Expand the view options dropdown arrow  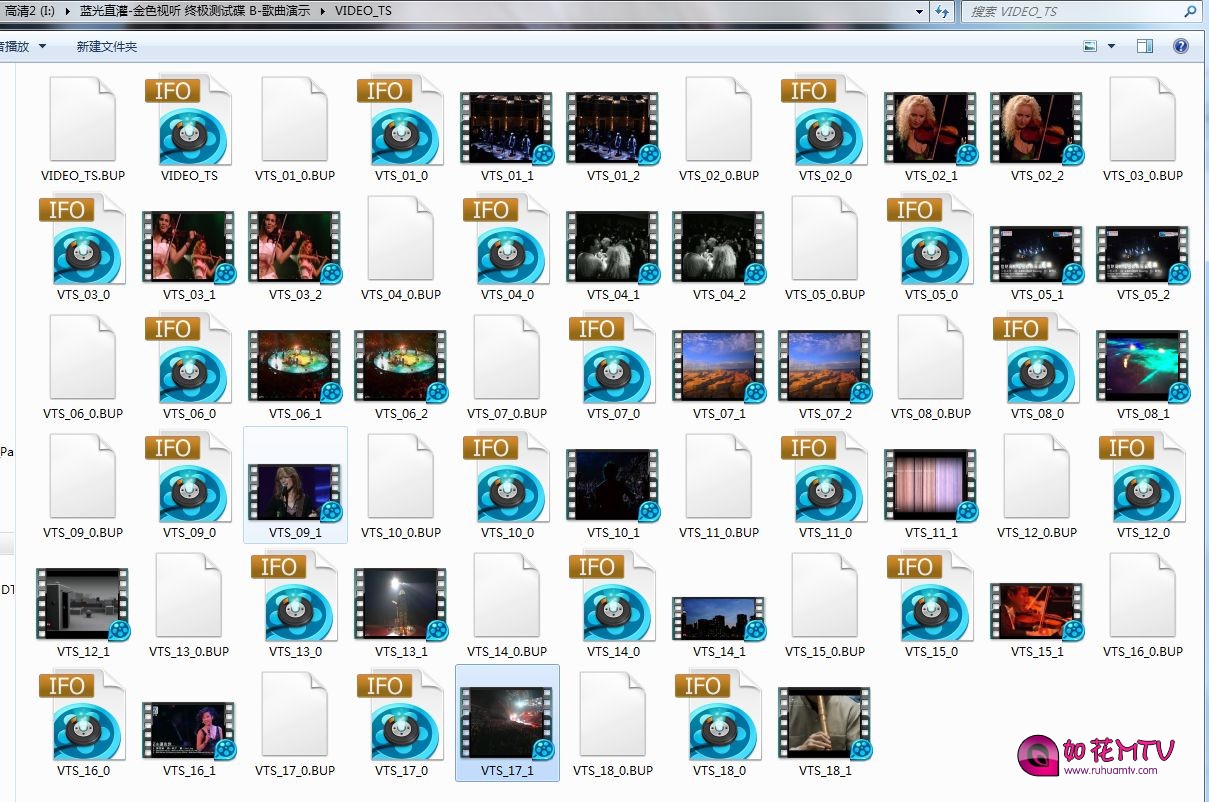point(1111,46)
